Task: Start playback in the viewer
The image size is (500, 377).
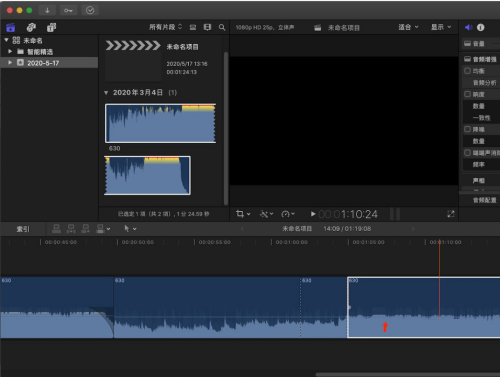Action: coord(313,214)
